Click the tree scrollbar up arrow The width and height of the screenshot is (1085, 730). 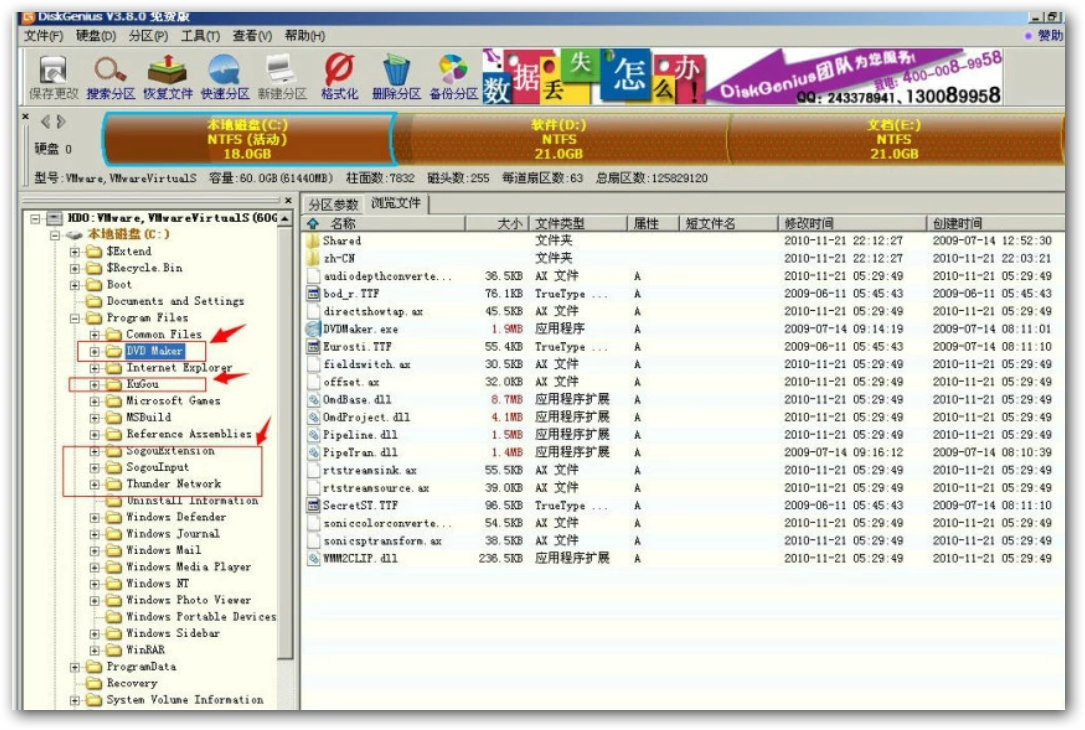coord(285,219)
